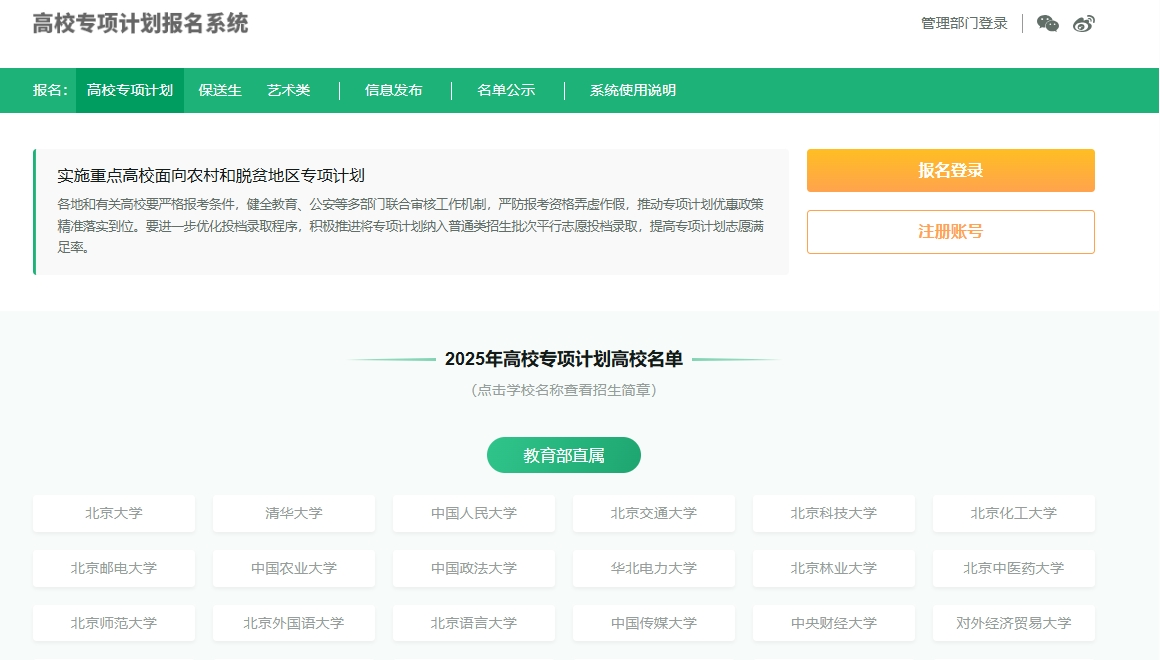This screenshot has width=1160, height=660.
Task: Select the 教育部直属 category pill
Action: pos(564,455)
